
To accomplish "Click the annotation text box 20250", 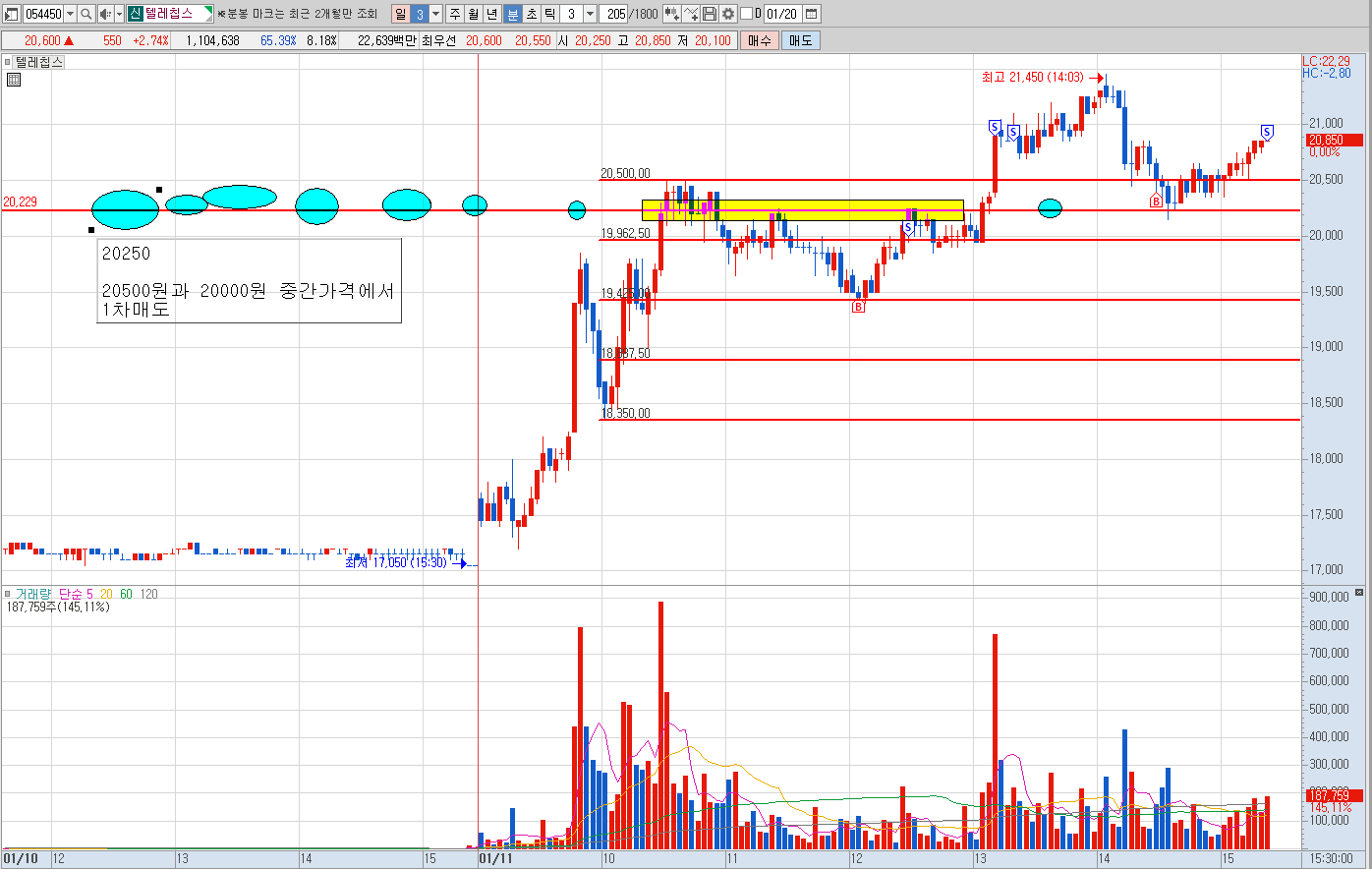I will [x=250, y=280].
